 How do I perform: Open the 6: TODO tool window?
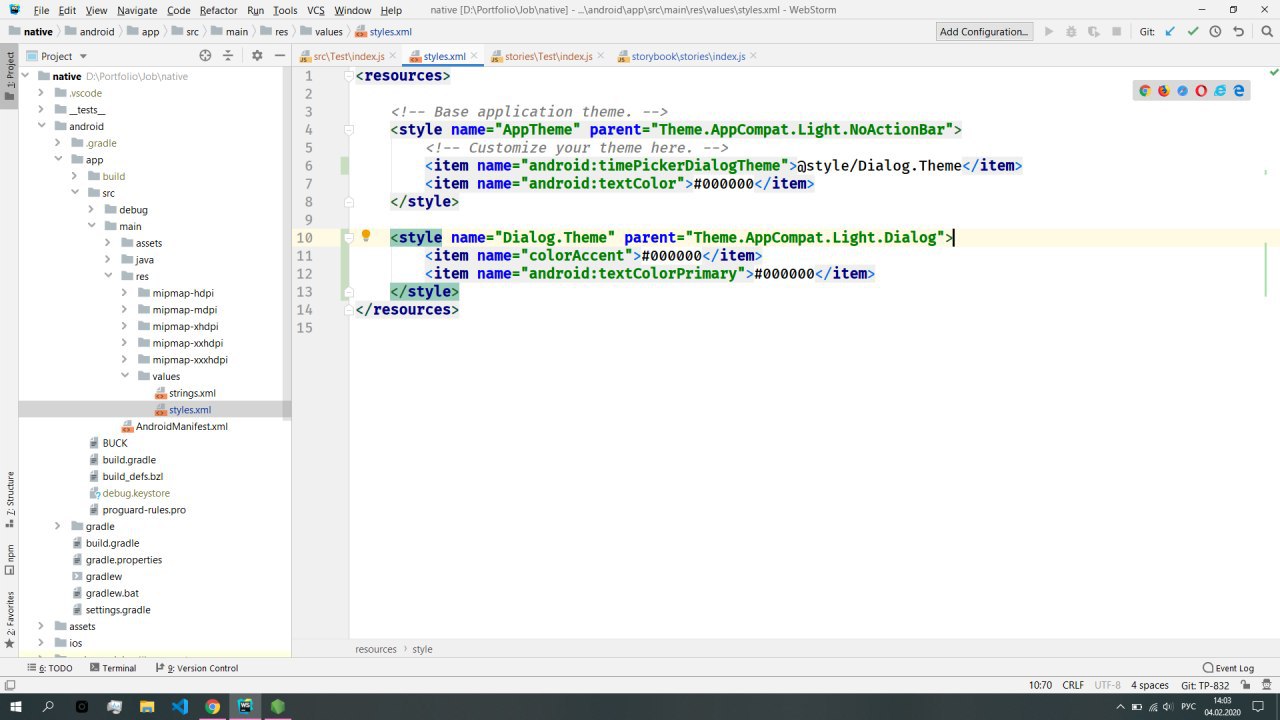pos(49,668)
